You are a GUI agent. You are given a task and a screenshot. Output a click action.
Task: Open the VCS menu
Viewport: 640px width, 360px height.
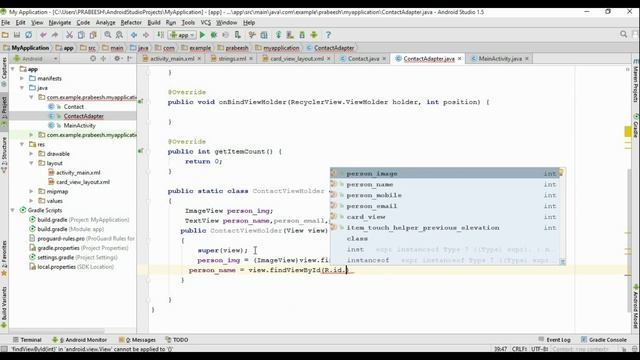tap(206, 22)
